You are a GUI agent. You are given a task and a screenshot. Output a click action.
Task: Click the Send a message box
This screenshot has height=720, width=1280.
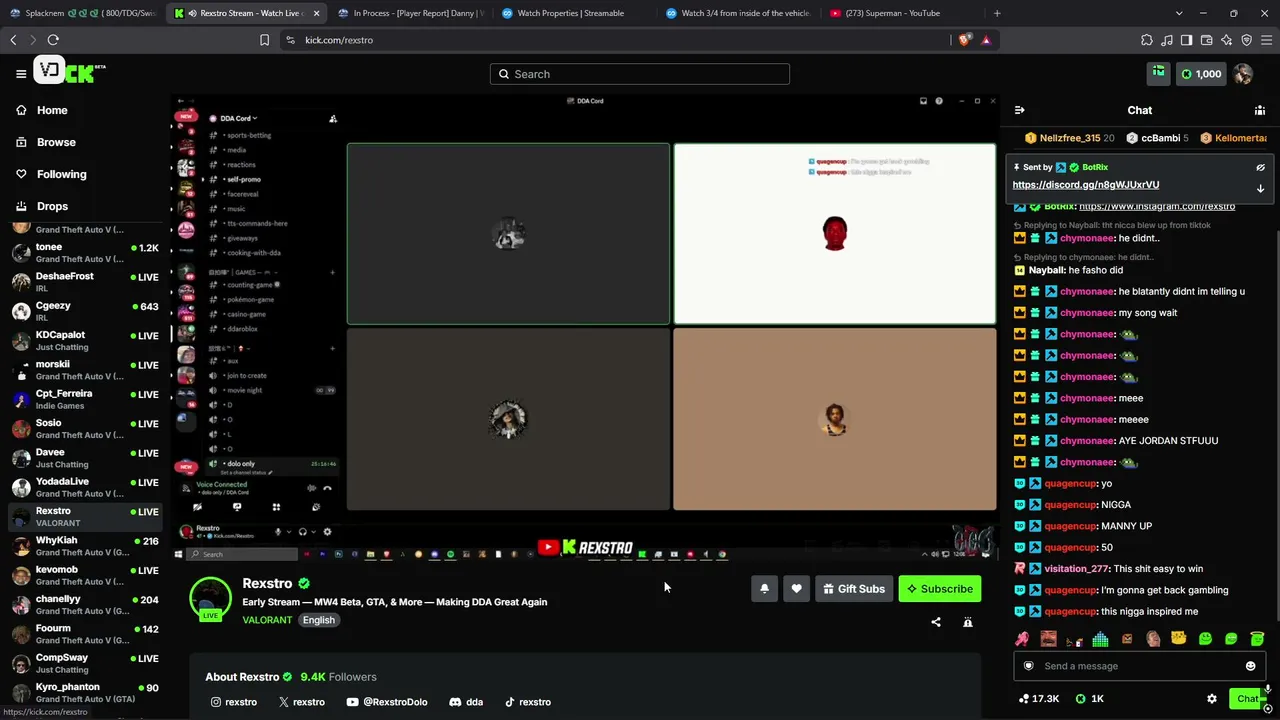[1139, 666]
